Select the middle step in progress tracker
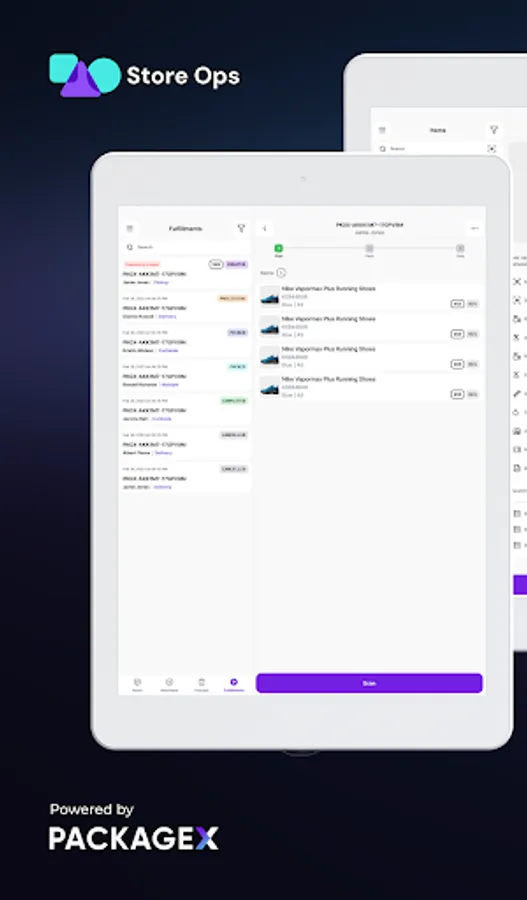Screen dimensions: 527x900 (369, 249)
